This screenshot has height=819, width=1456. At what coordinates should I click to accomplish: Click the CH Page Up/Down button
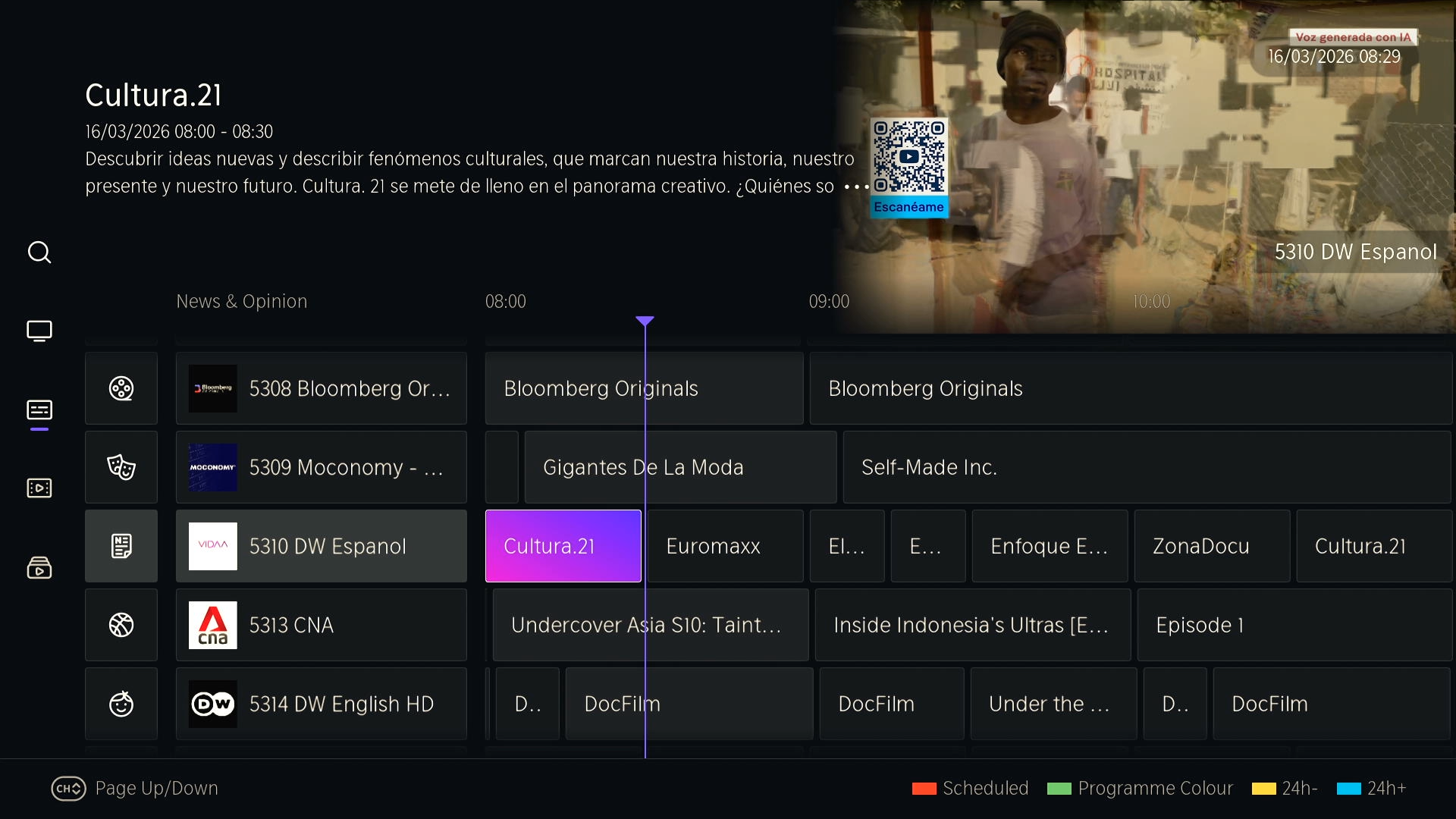(x=68, y=789)
